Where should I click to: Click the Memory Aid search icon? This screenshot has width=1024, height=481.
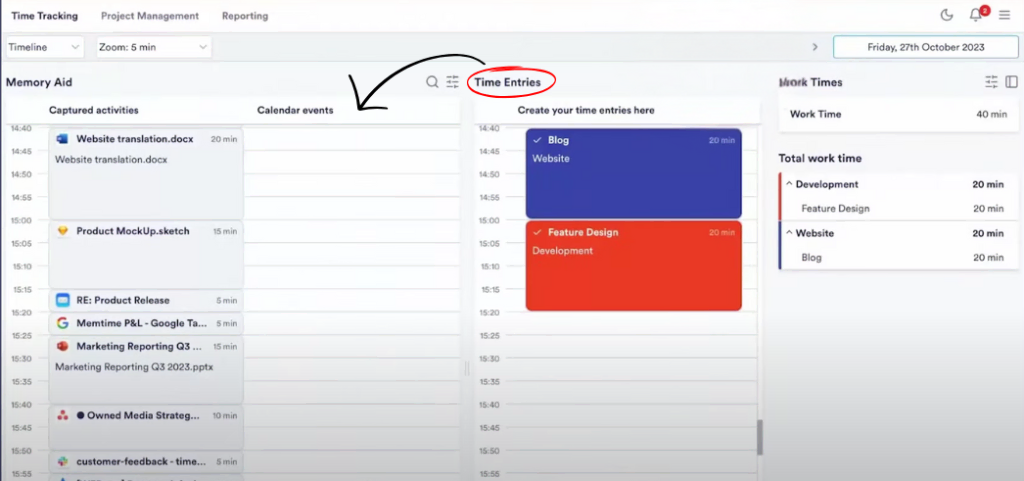pyautogui.click(x=432, y=82)
